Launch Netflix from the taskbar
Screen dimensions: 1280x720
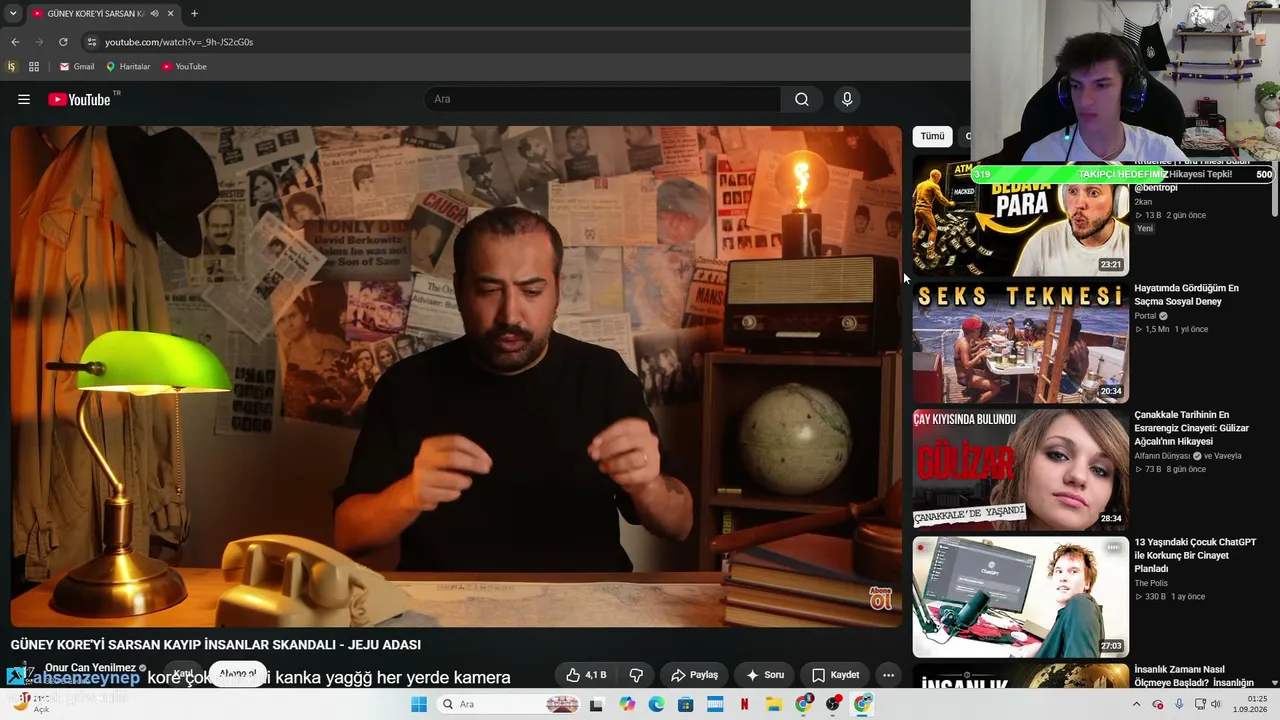(x=744, y=704)
